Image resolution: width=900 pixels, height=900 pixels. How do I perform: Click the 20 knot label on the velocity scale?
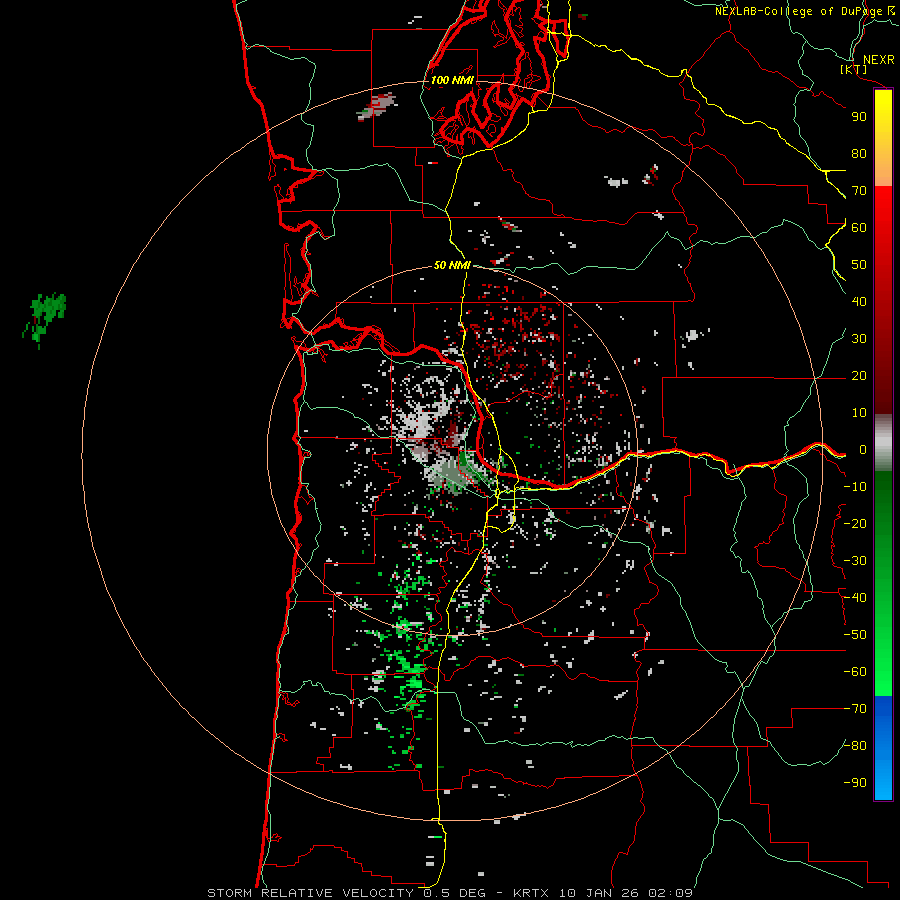tap(859, 376)
